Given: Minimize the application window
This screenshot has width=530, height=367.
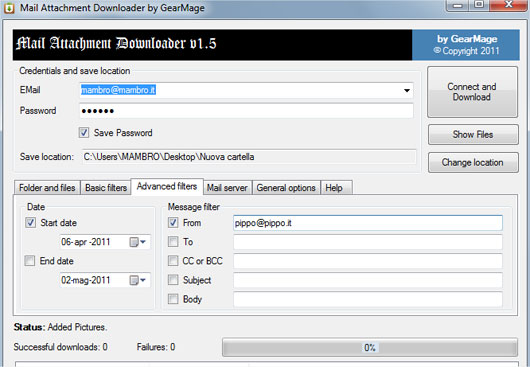Looking at the screenshot, I should click(458, 5).
